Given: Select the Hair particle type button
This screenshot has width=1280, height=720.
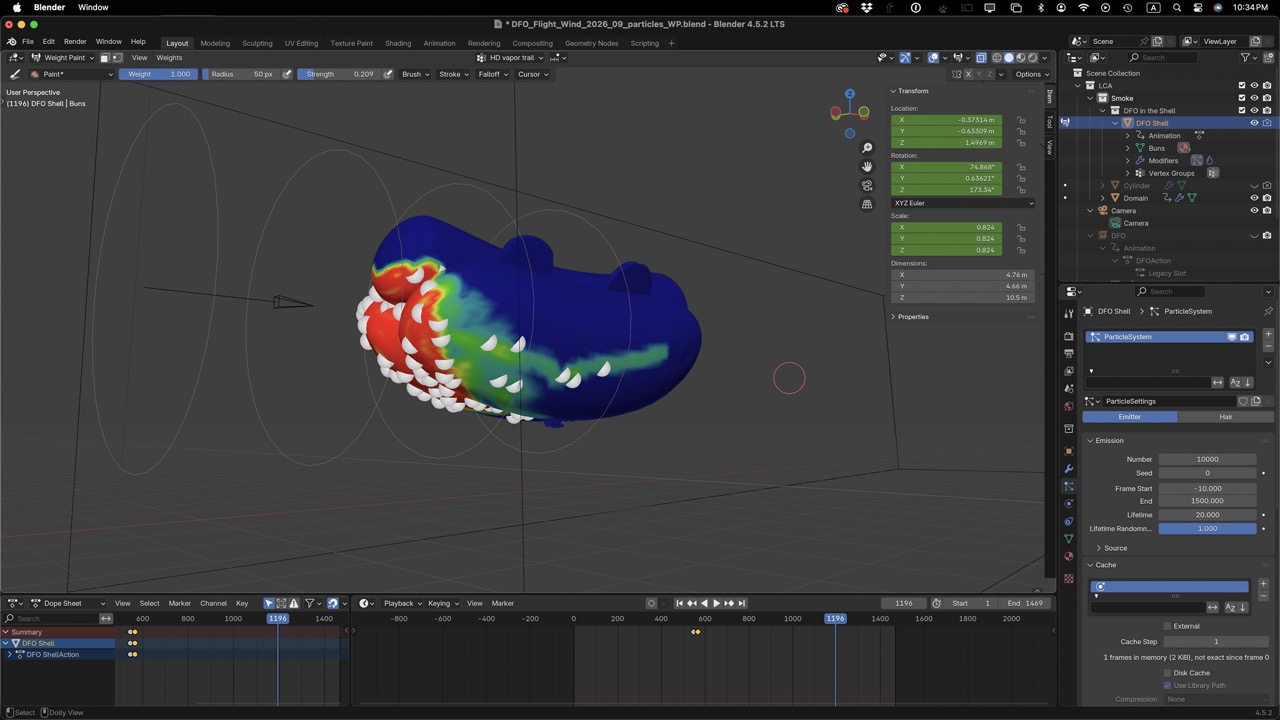Looking at the screenshot, I should (1225, 416).
